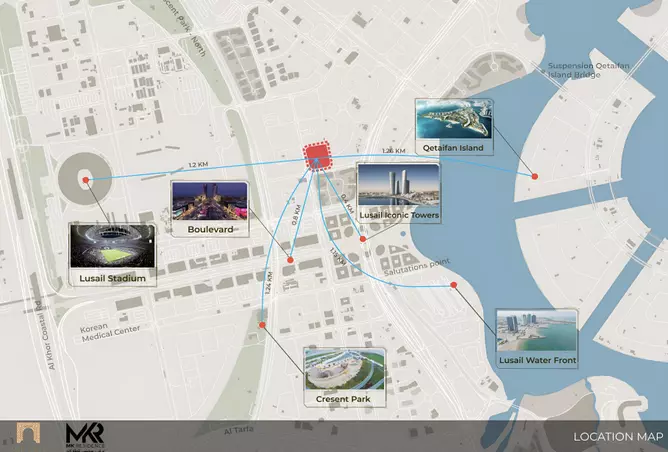Click the 'Al Khor Coastal Rd' label
The height and width of the screenshot is (452, 668).
pyautogui.click(x=45, y=335)
